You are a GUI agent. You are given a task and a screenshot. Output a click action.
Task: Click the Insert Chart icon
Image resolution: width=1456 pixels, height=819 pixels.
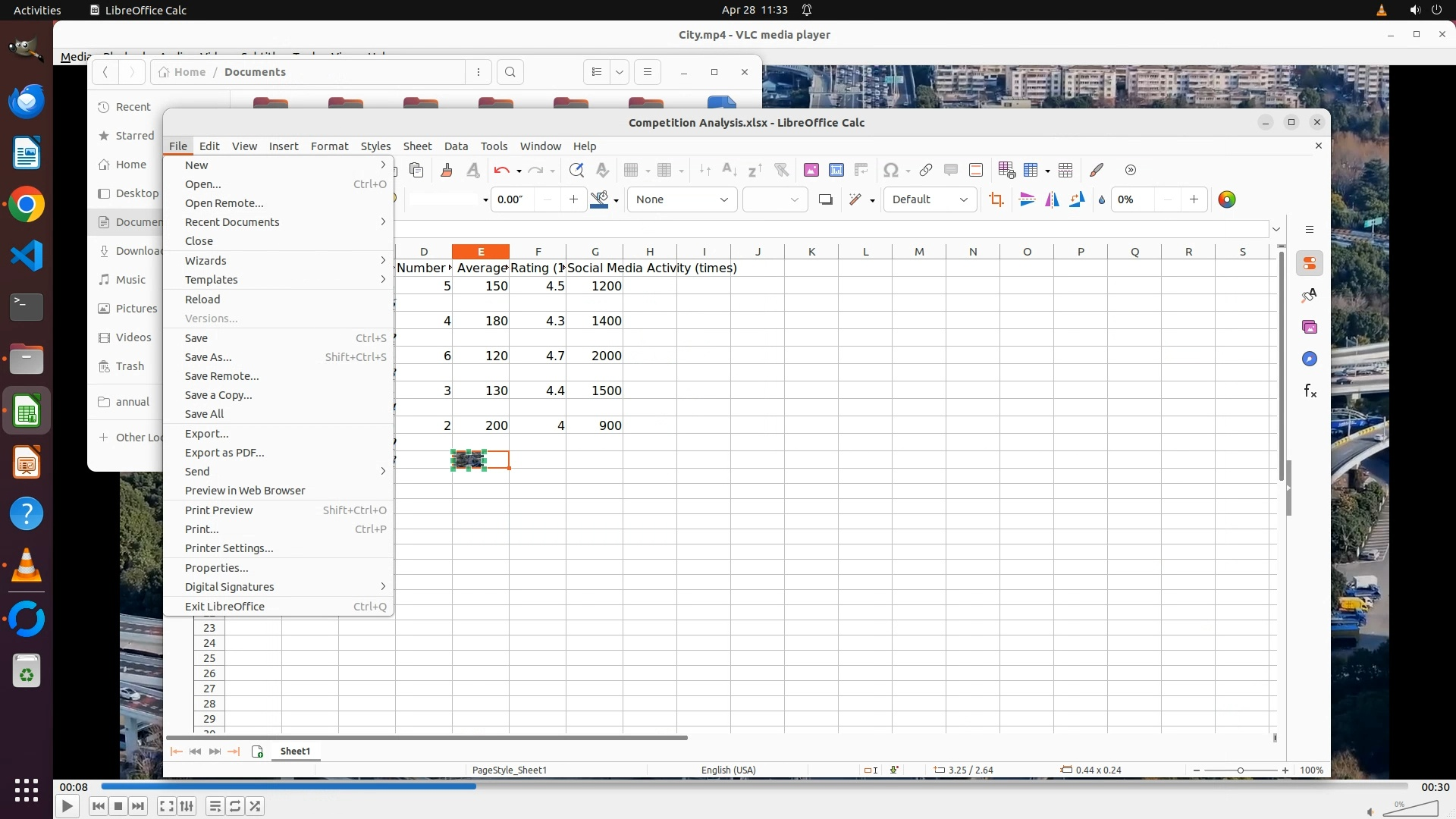pyautogui.click(x=836, y=170)
